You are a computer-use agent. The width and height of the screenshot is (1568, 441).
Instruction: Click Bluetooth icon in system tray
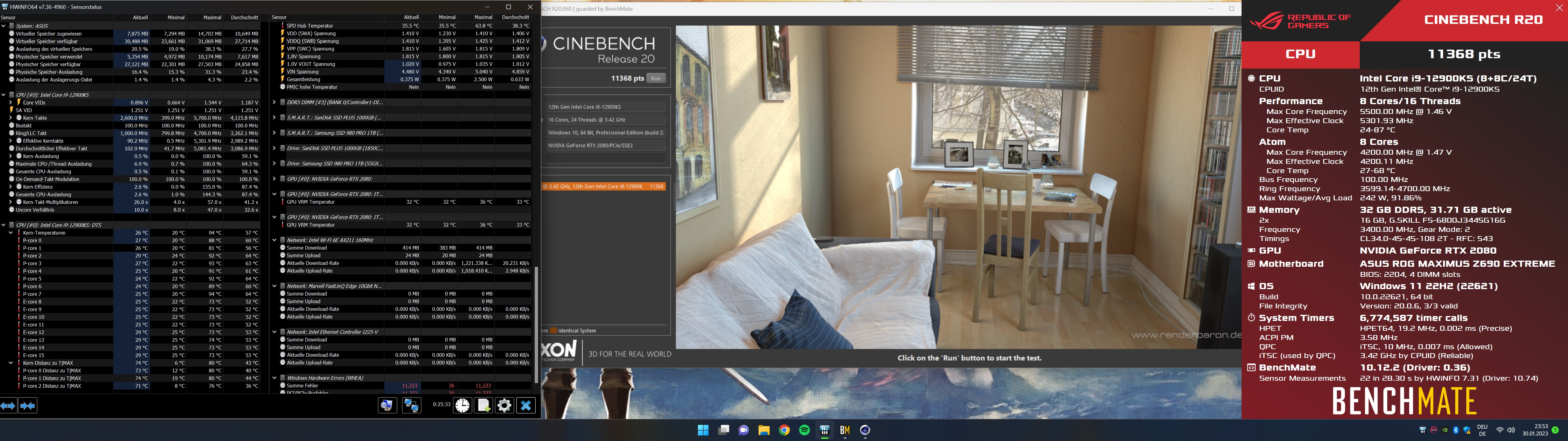1456,430
